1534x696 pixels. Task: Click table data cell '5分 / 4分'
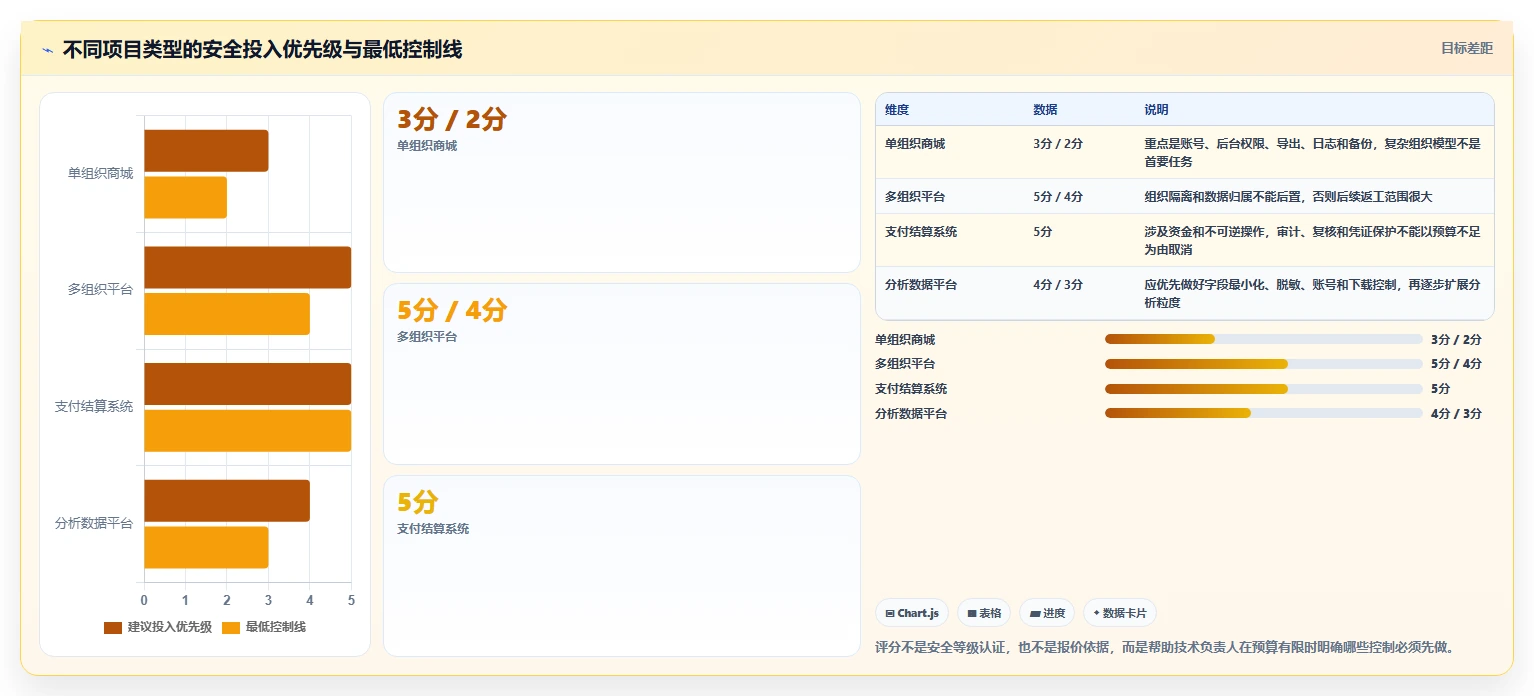[x=1058, y=197]
